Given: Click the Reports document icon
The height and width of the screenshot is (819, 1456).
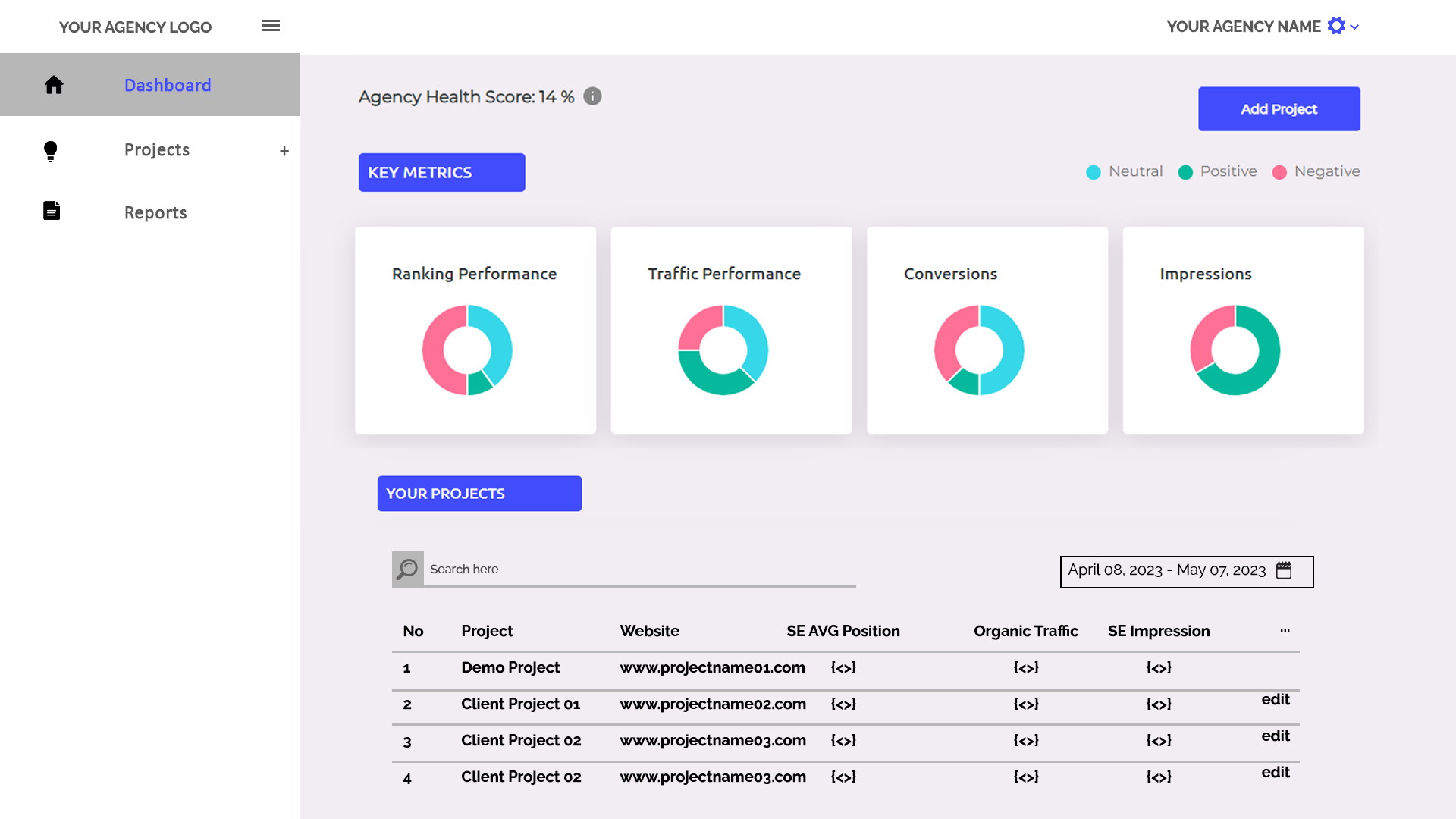Looking at the screenshot, I should point(52,211).
